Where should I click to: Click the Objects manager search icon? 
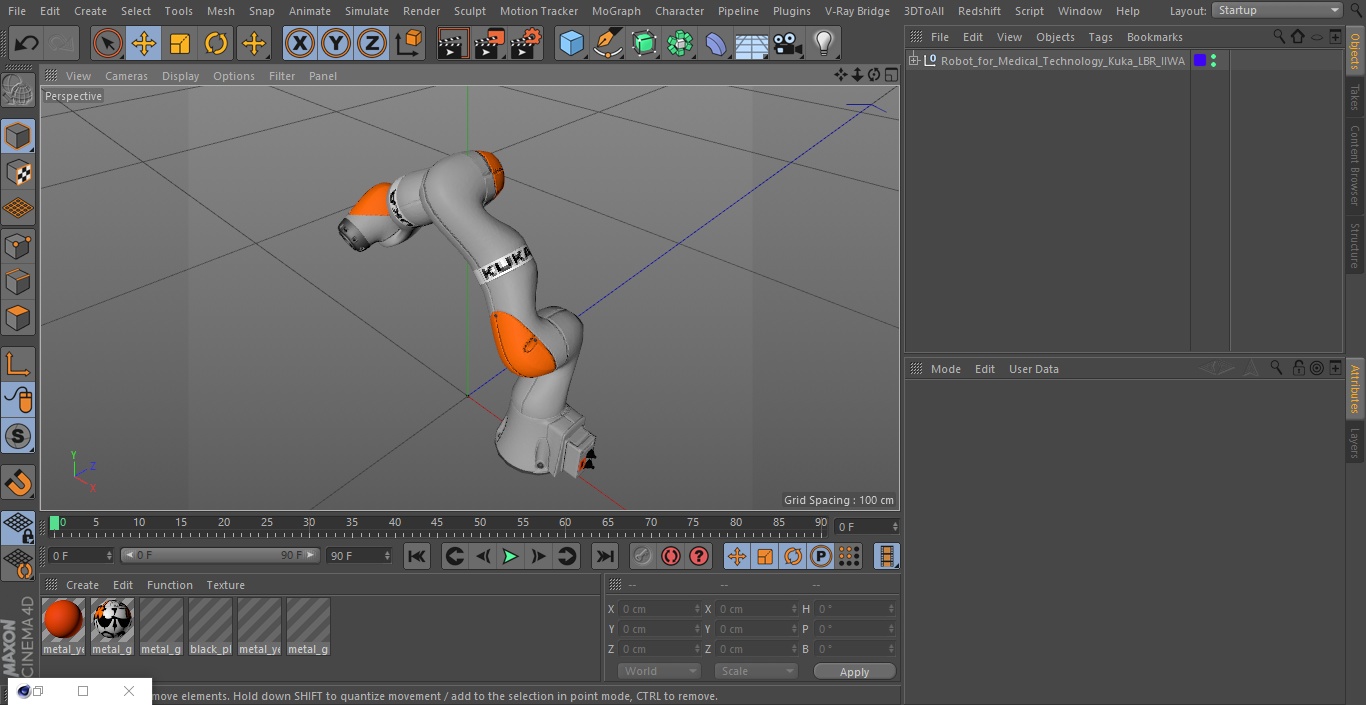1279,36
